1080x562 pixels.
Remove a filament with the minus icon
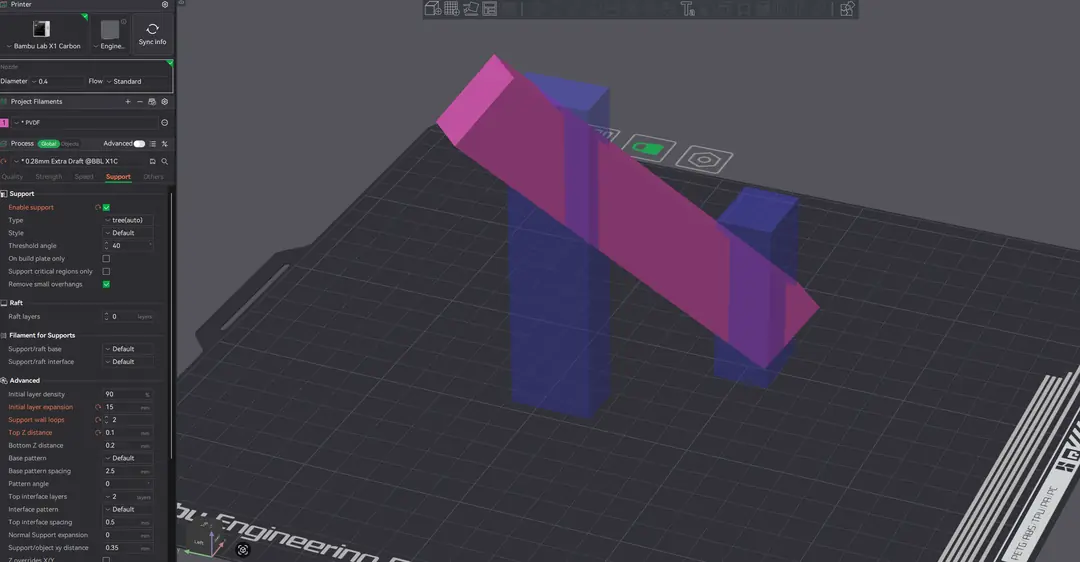[140, 101]
